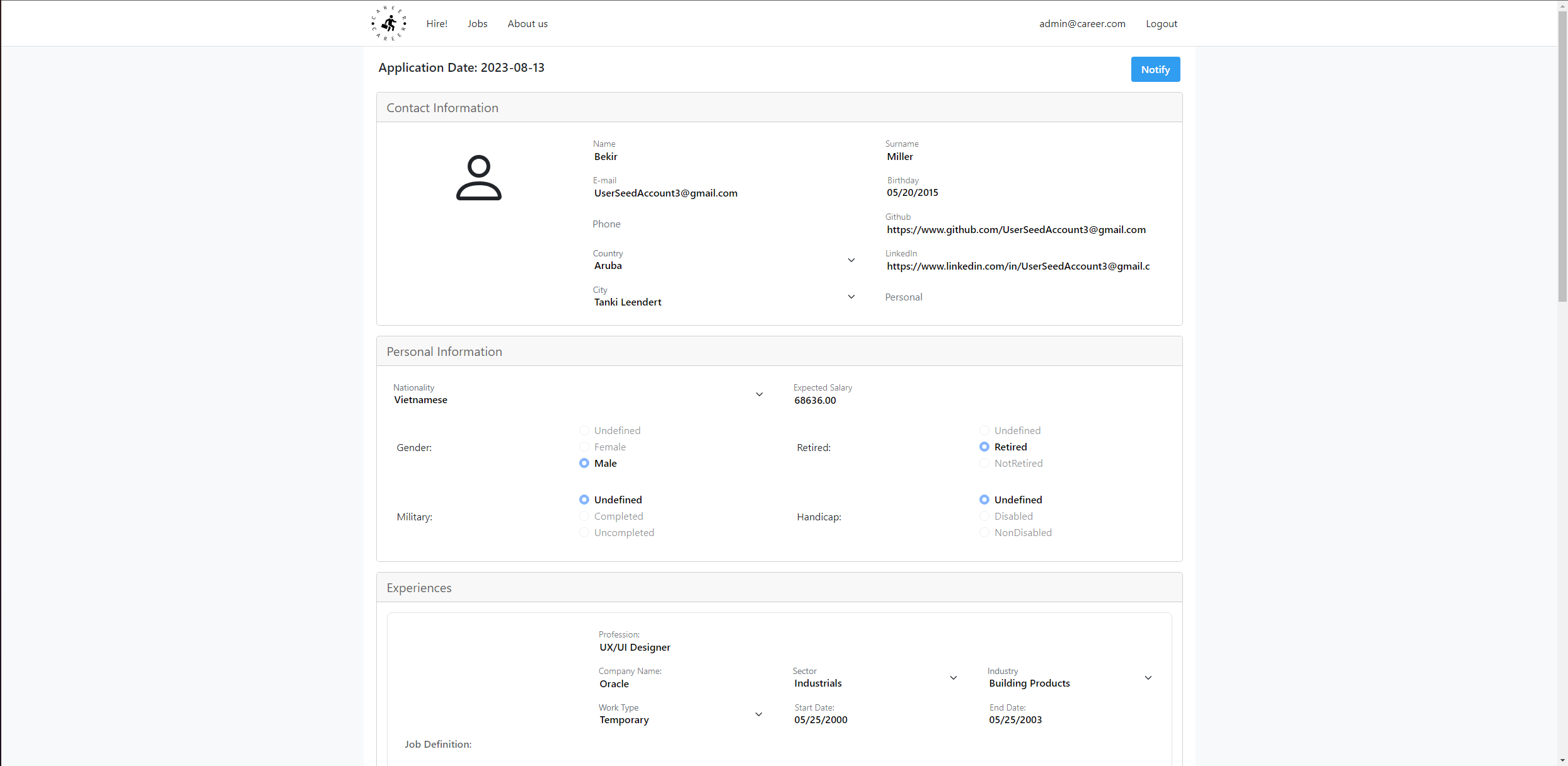Click the End Date field 05/25/2003
Image resolution: width=1568 pixels, height=766 pixels.
click(1071, 714)
